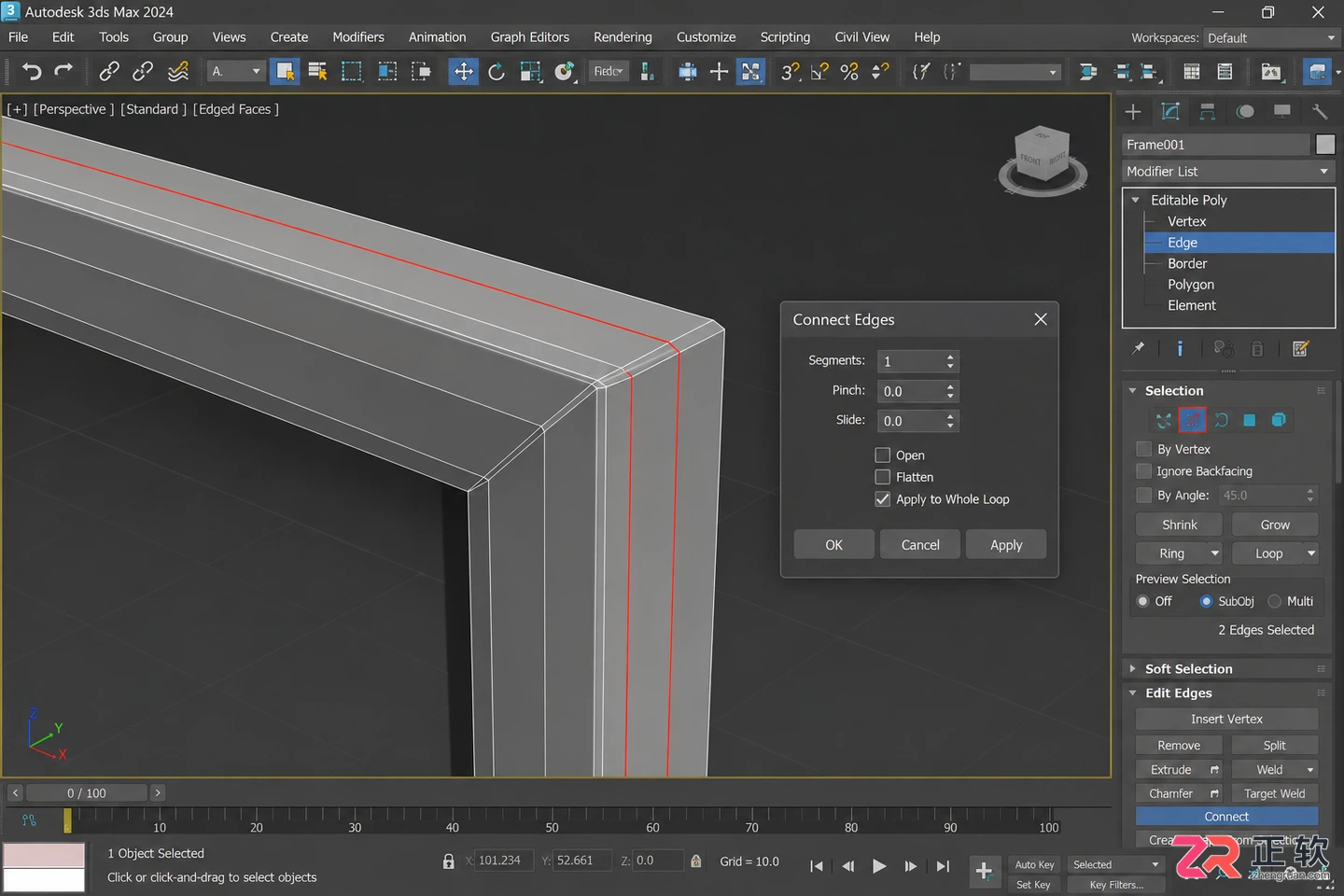This screenshot has width=1344, height=896.
Task: Open the Graph Editors menu
Action: point(530,37)
